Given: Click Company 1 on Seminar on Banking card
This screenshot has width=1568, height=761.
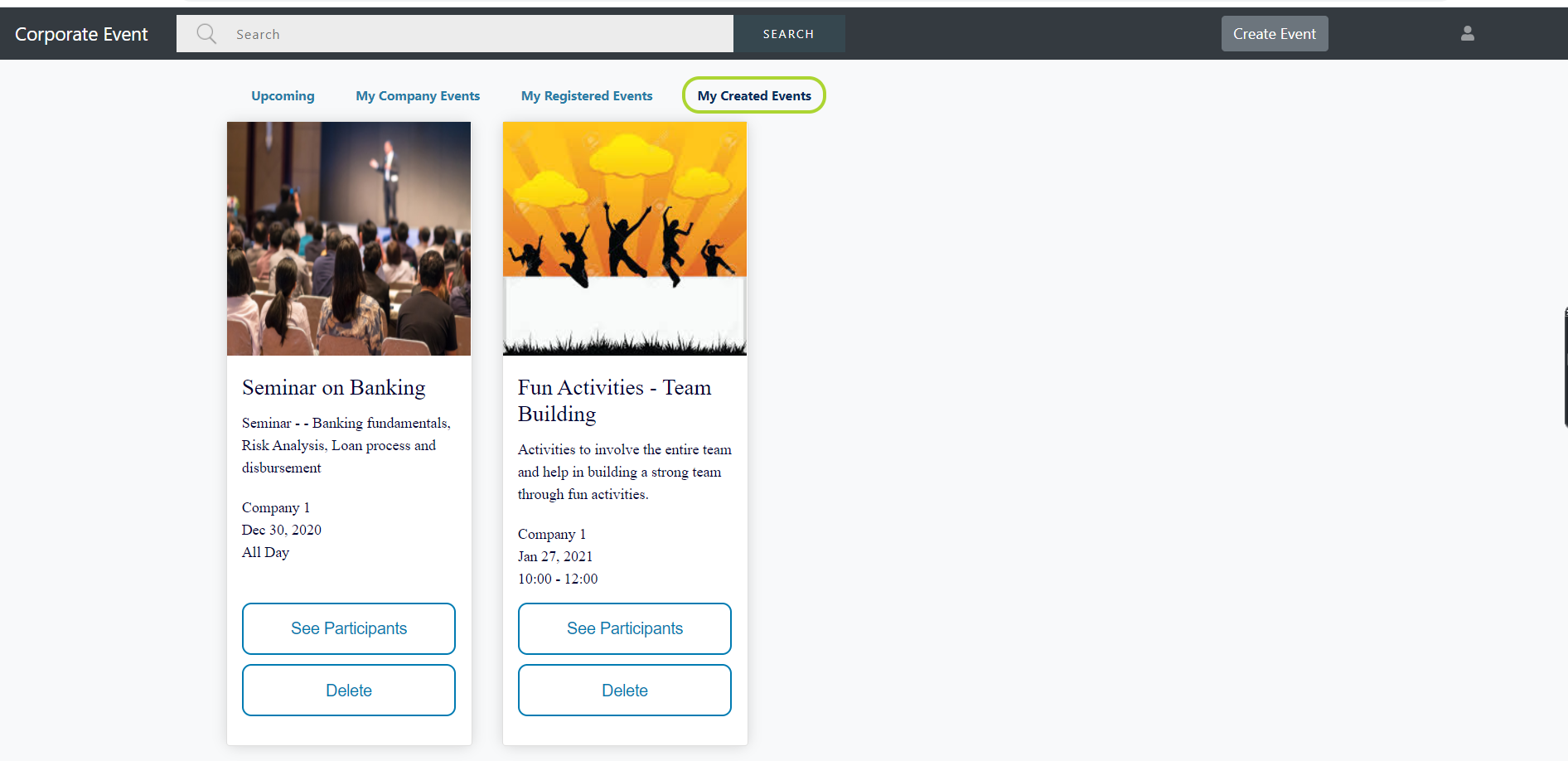Looking at the screenshot, I should click(276, 507).
